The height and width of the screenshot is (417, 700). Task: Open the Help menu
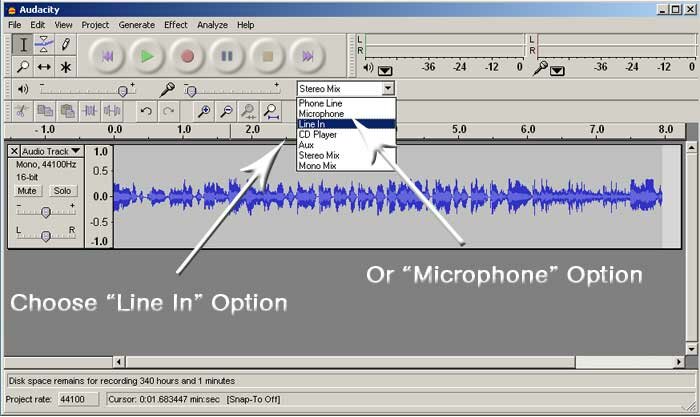[246, 25]
